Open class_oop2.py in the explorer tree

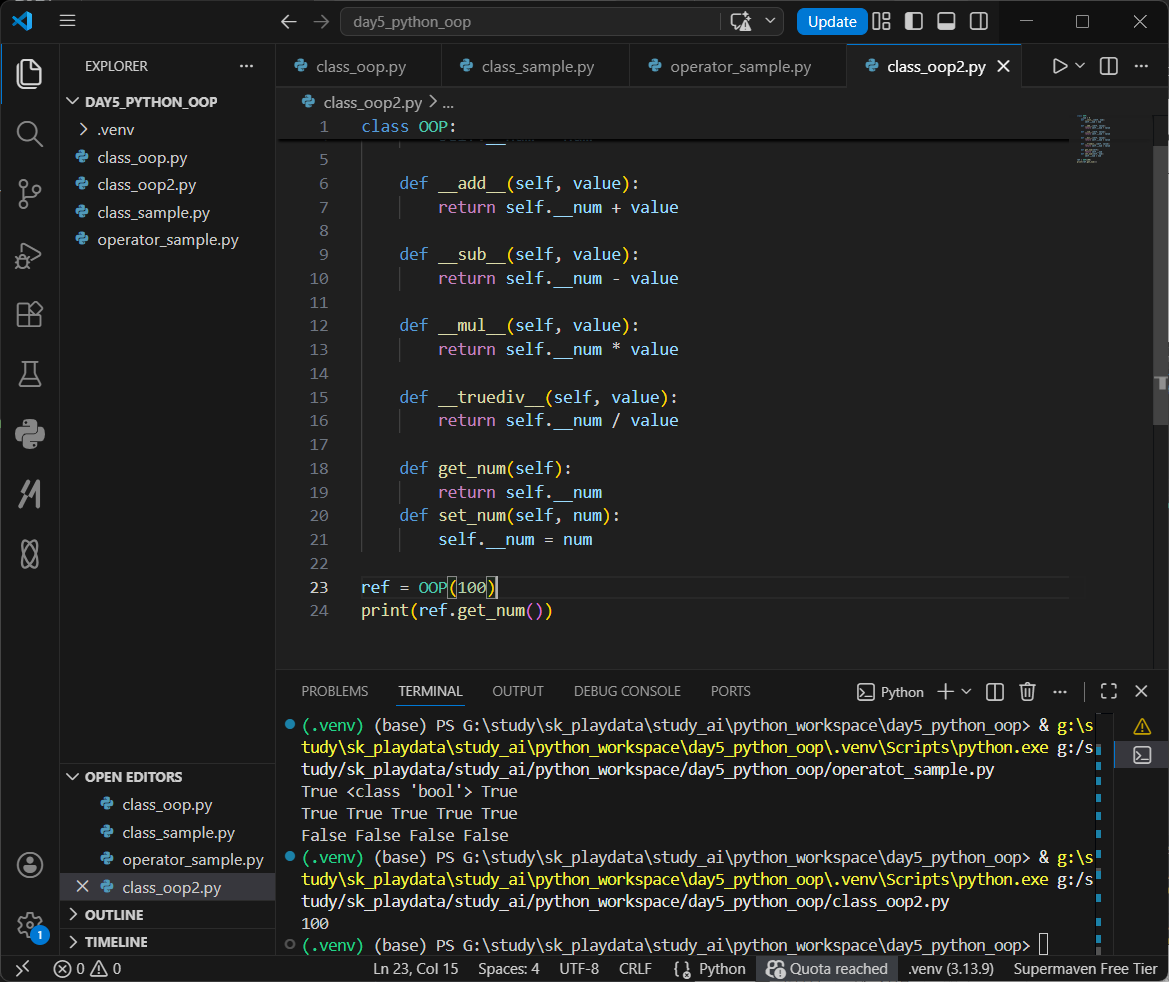click(168, 185)
